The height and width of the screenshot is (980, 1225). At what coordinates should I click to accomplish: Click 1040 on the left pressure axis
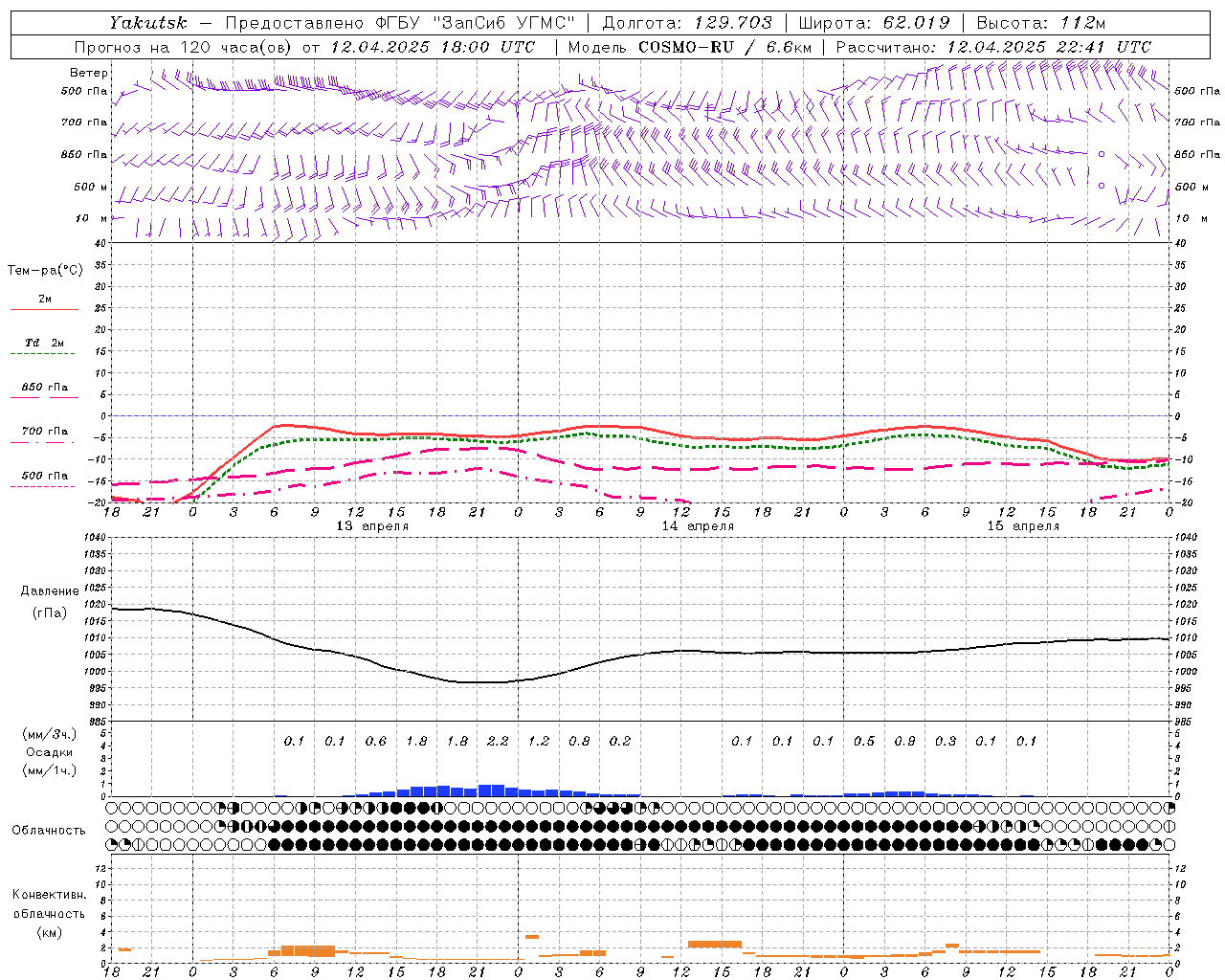97,538
